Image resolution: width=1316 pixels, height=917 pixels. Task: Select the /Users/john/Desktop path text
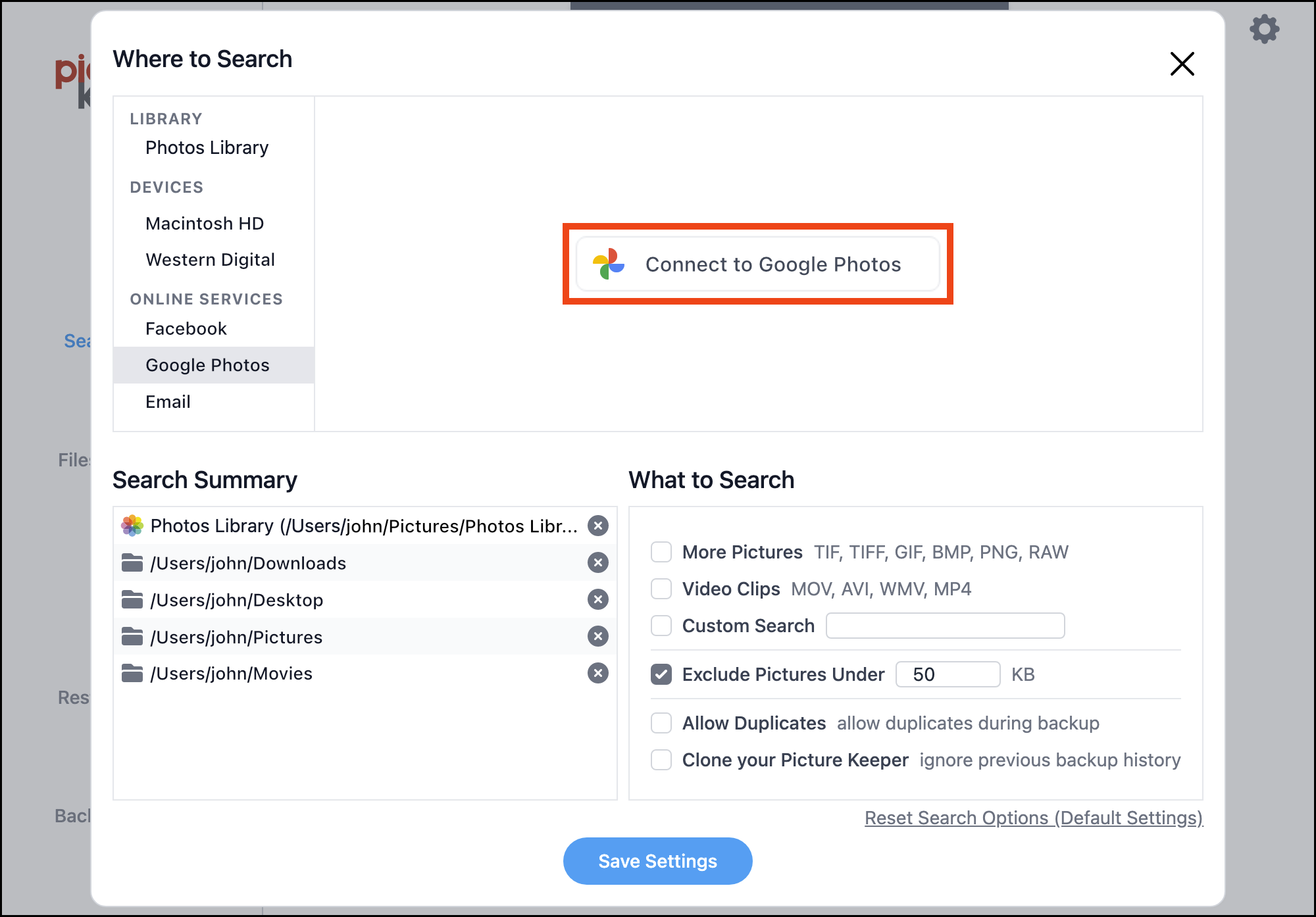pyautogui.click(x=237, y=600)
